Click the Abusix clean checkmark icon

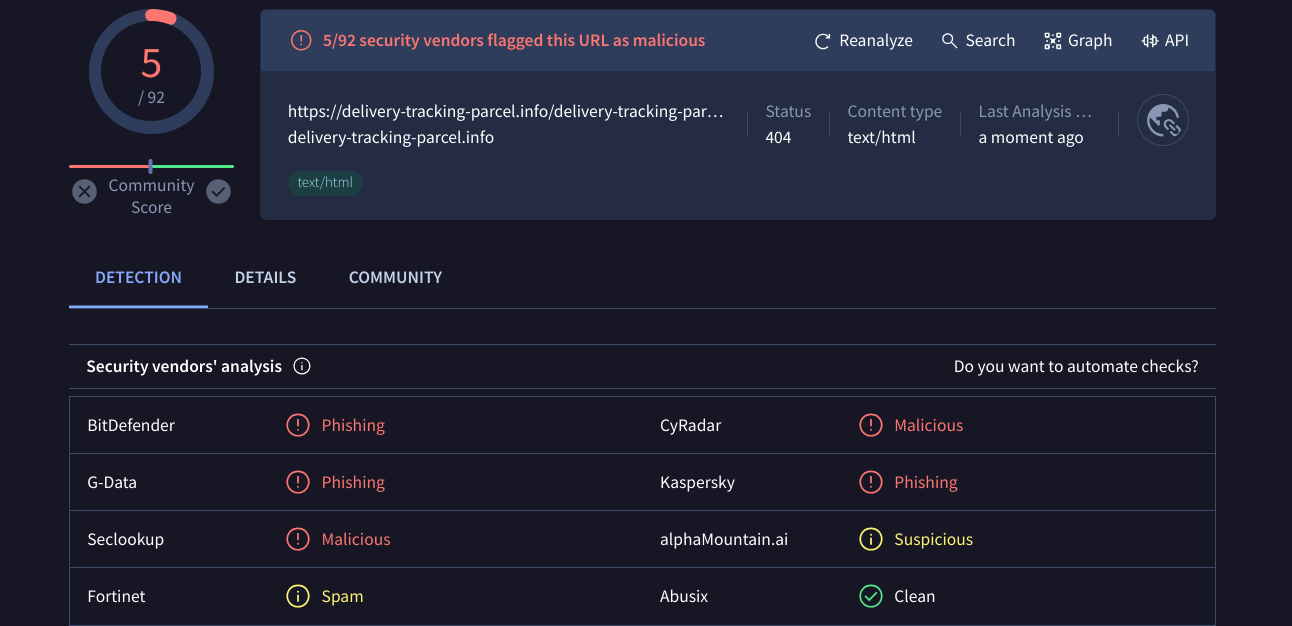871,596
